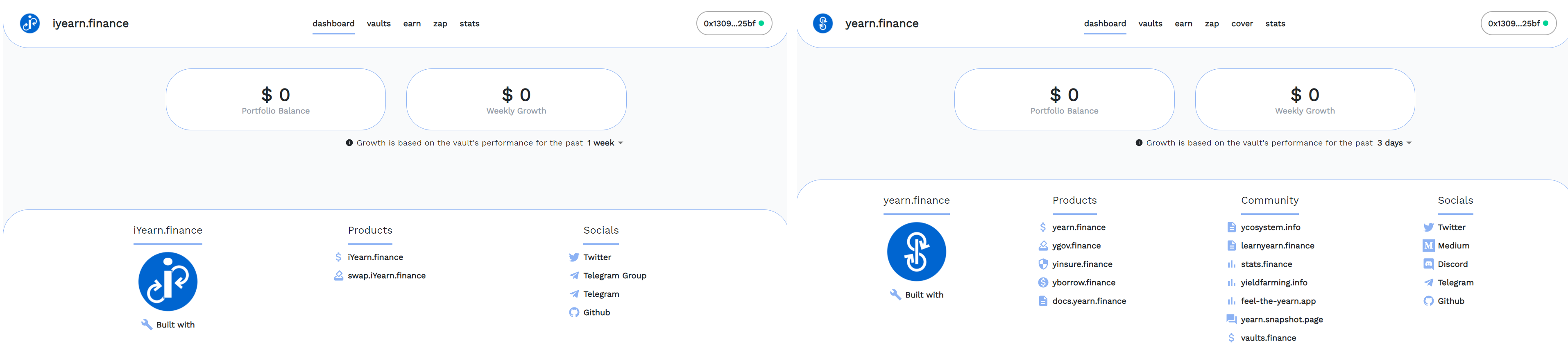Viewport: 1568px width, 348px height.
Task: Click the iyearn.finance logo in header
Action: [x=30, y=23]
